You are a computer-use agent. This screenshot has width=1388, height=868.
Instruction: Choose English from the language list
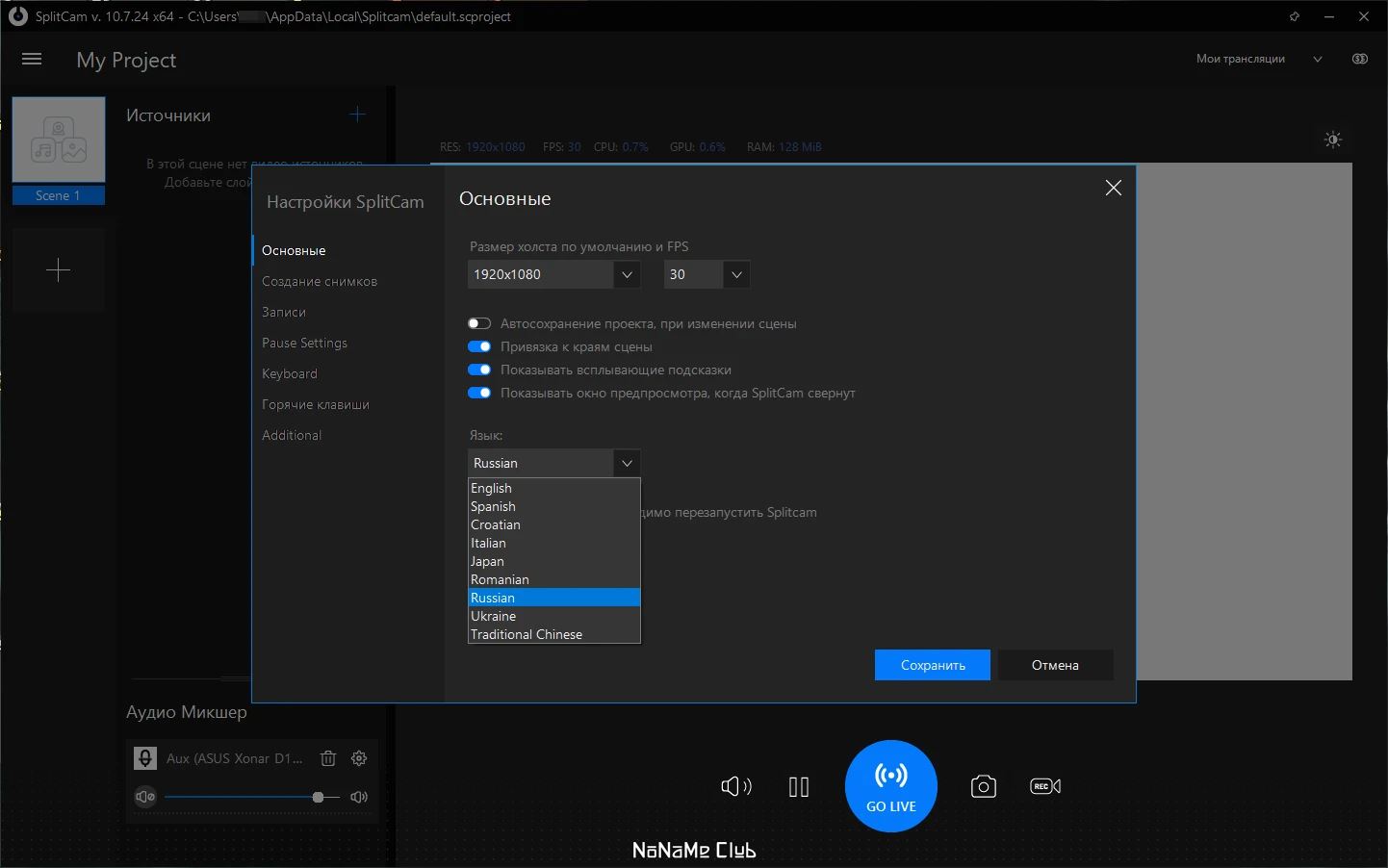[x=554, y=488]
